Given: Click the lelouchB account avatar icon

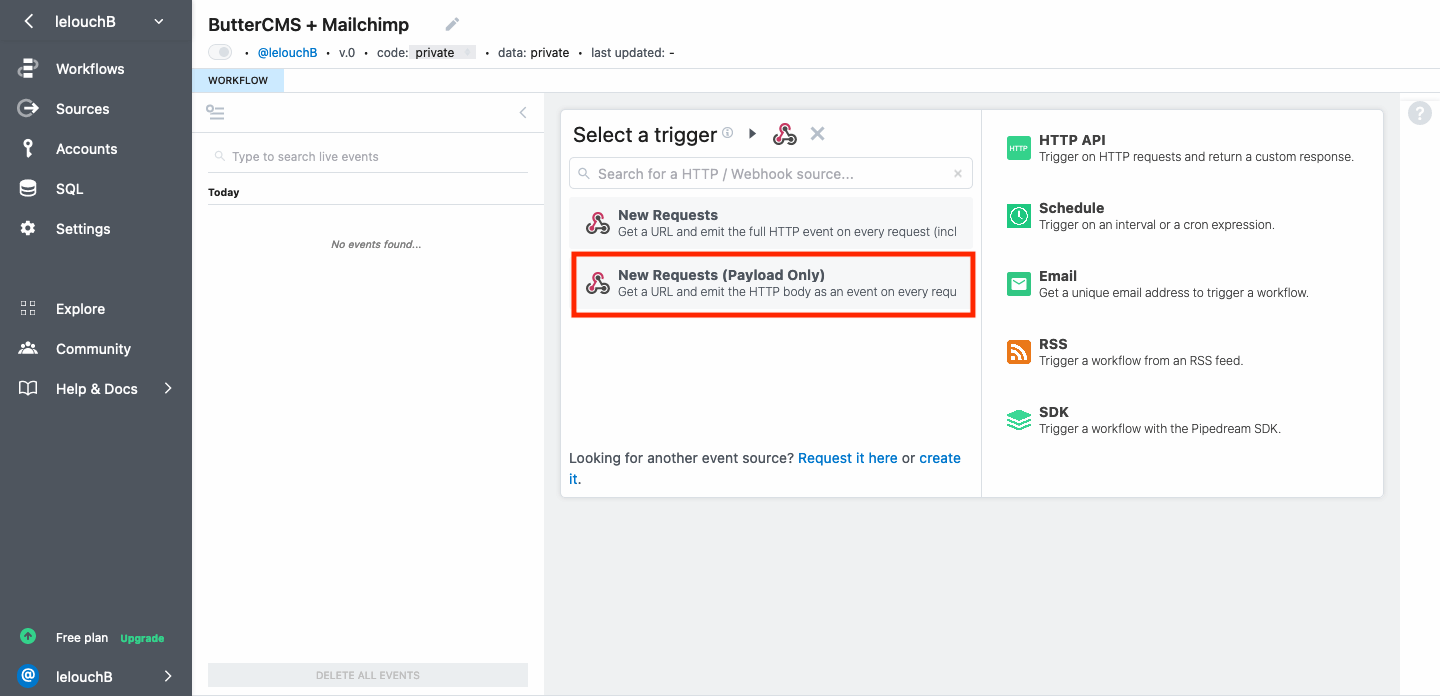Looking at the screenshot, I should (x=28, y=676).
